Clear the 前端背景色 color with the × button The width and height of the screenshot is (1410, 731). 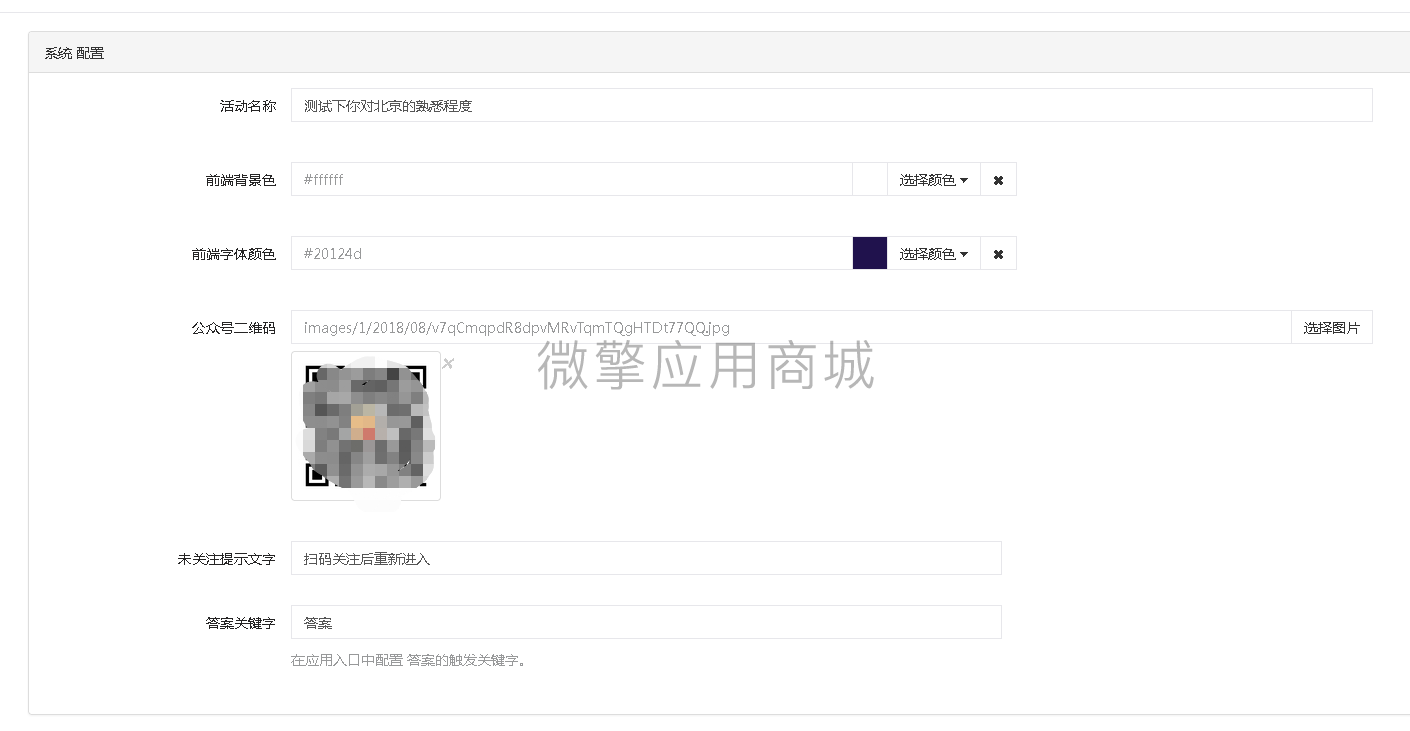click(998, 180)
